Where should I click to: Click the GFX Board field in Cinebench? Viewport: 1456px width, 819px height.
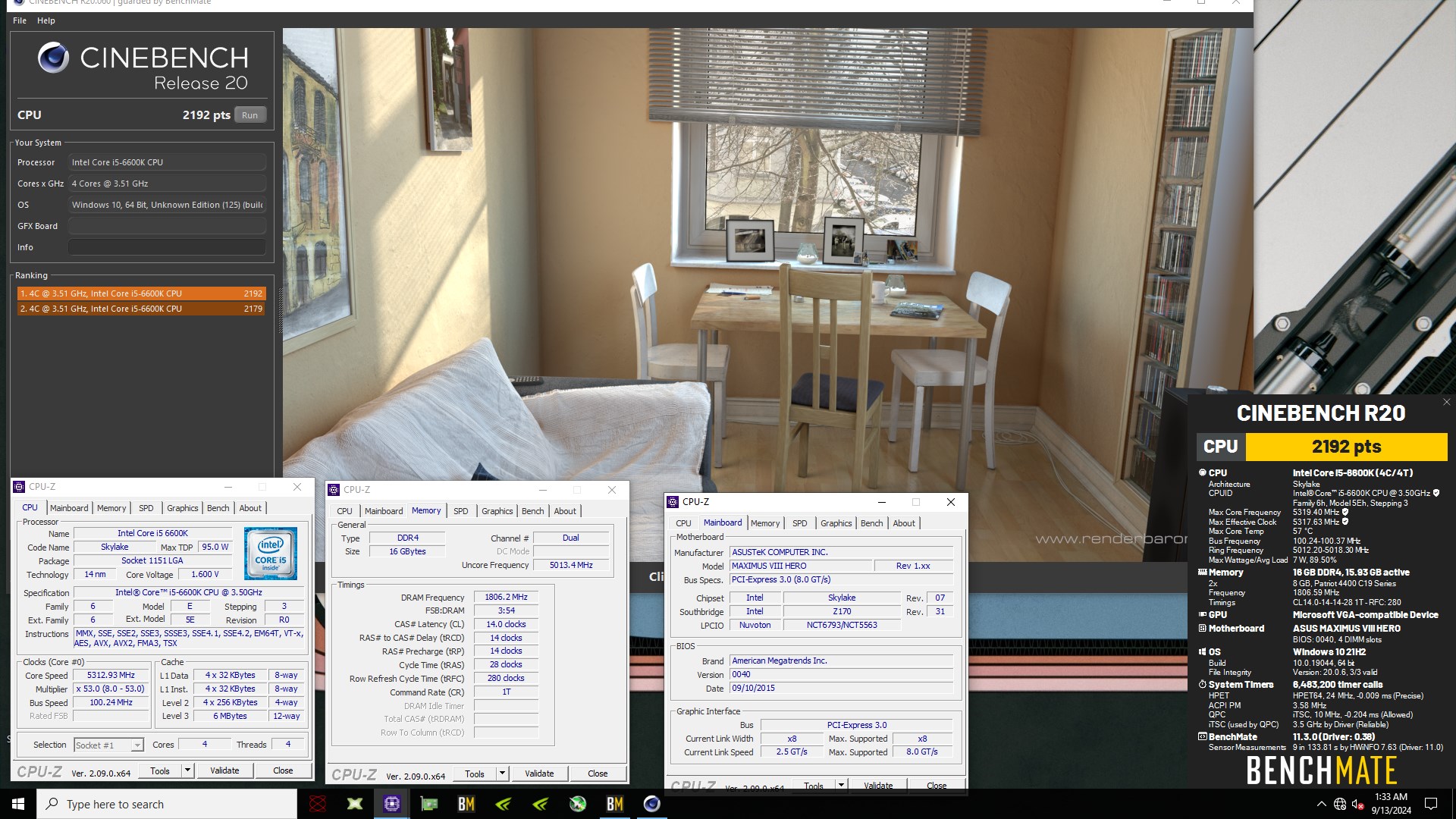point(167,226)
